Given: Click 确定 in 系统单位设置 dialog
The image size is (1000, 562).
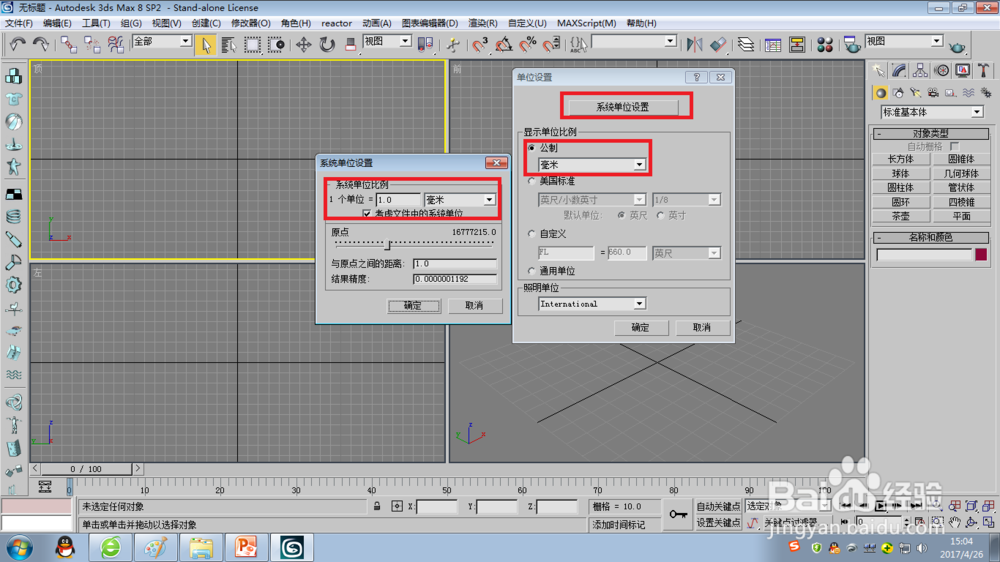Looking at the screenshot, I should [x=413, y=306].
